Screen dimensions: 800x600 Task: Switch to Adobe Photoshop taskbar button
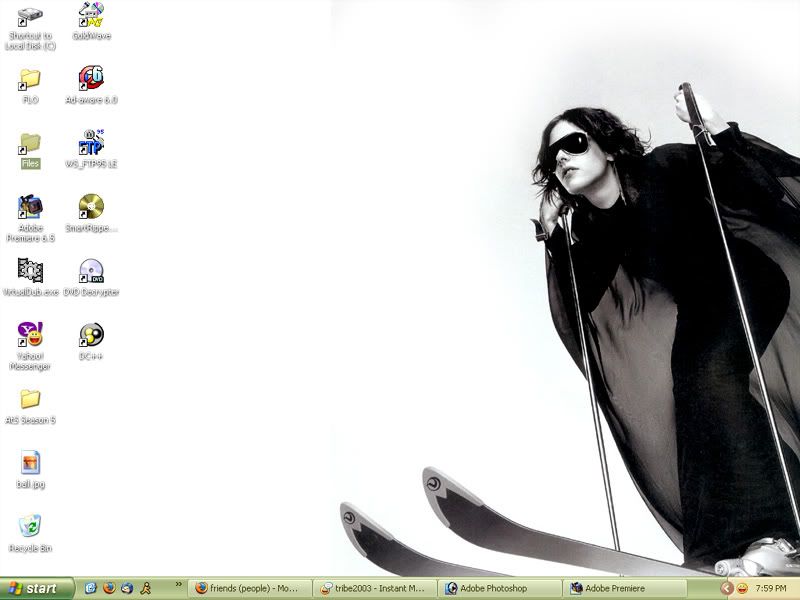[500, 589]
